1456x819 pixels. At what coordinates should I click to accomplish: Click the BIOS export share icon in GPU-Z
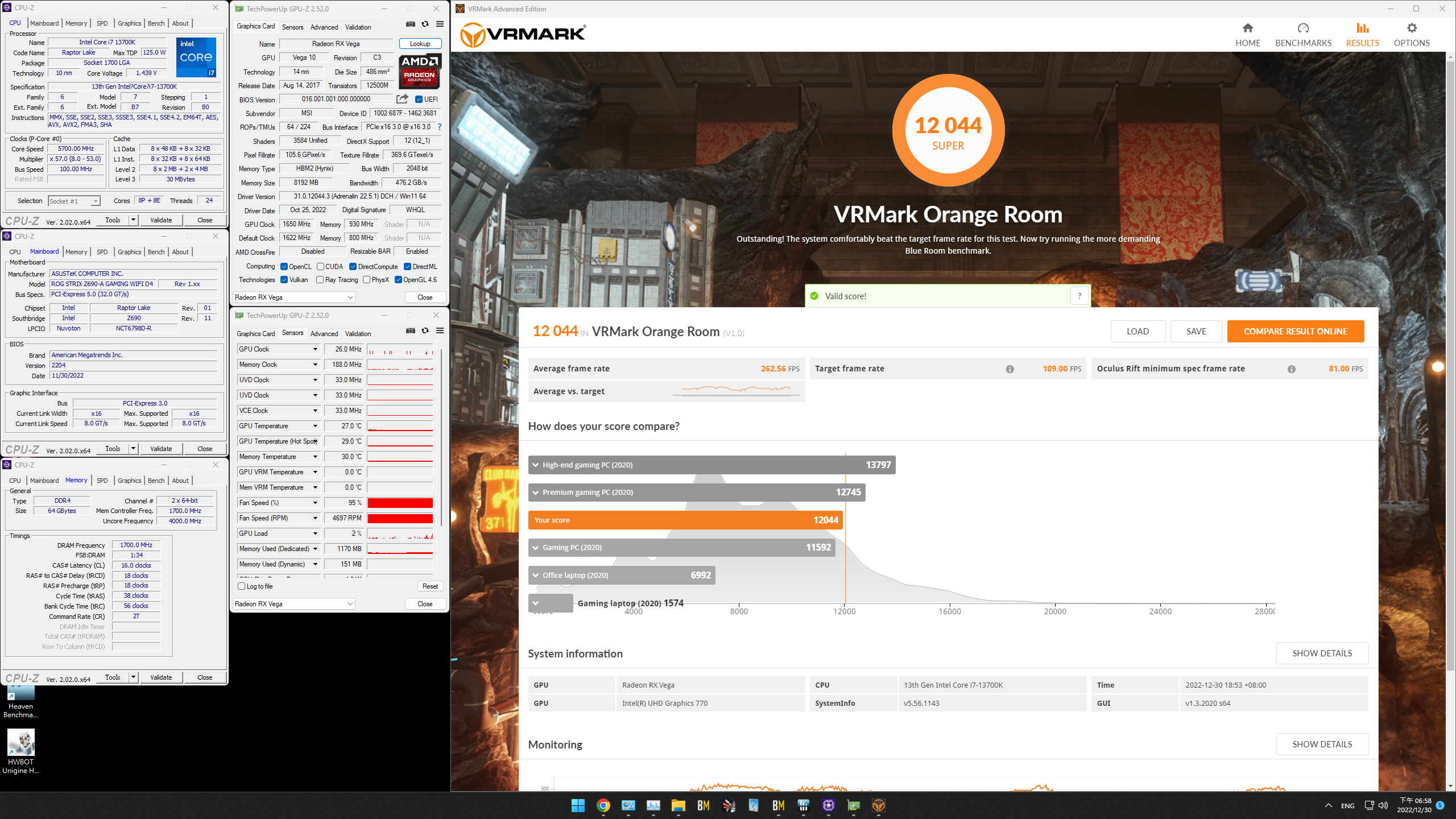click(x=402, y=99)
